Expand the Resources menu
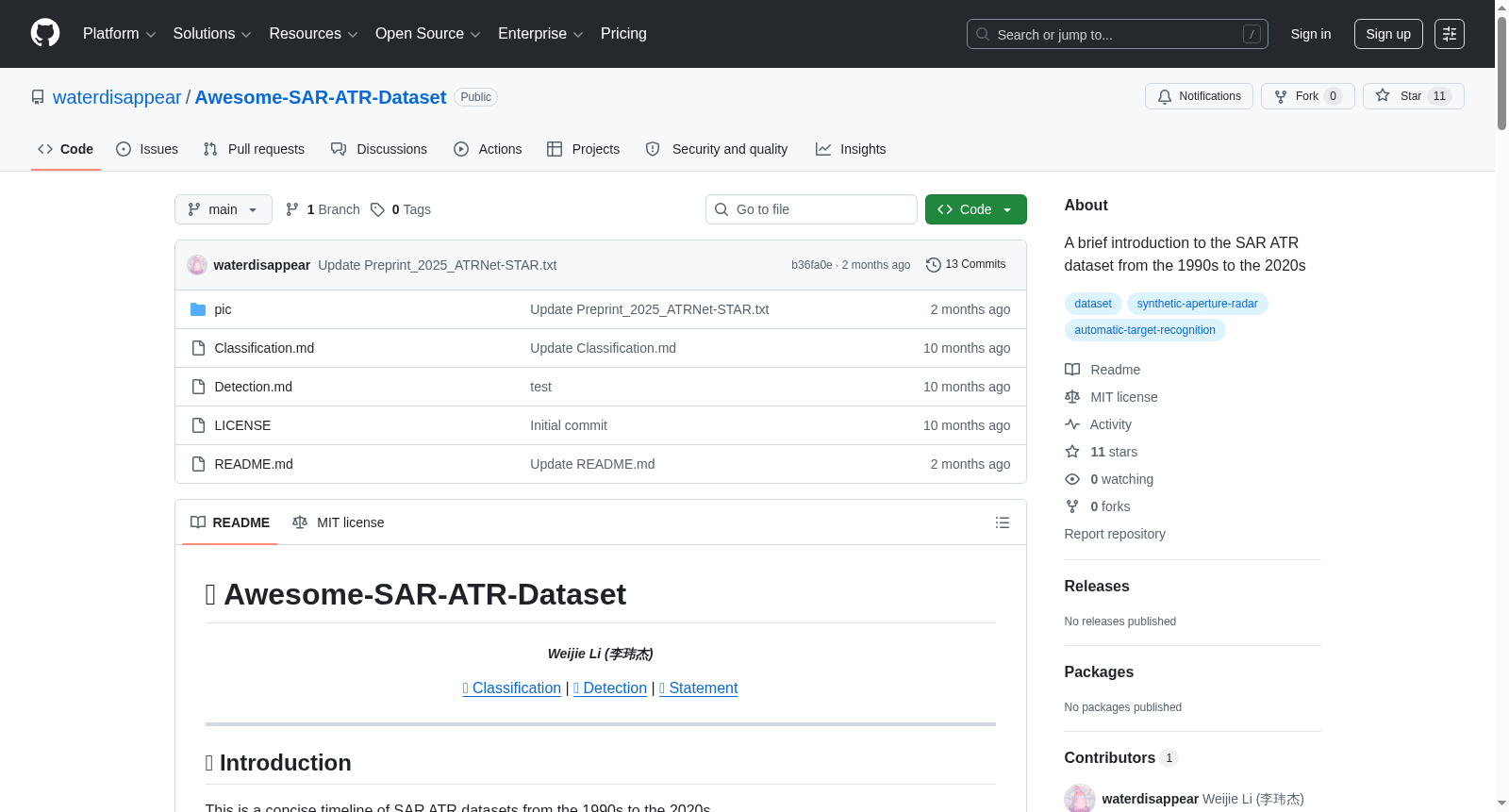The width and height of the screenshot is (1509, 812). [313, 34]
